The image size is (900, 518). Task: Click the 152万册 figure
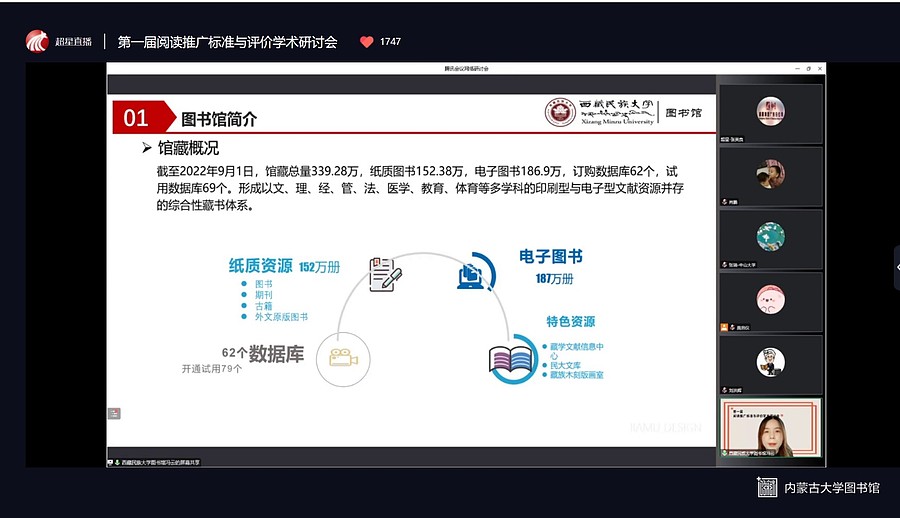point(319,267)
